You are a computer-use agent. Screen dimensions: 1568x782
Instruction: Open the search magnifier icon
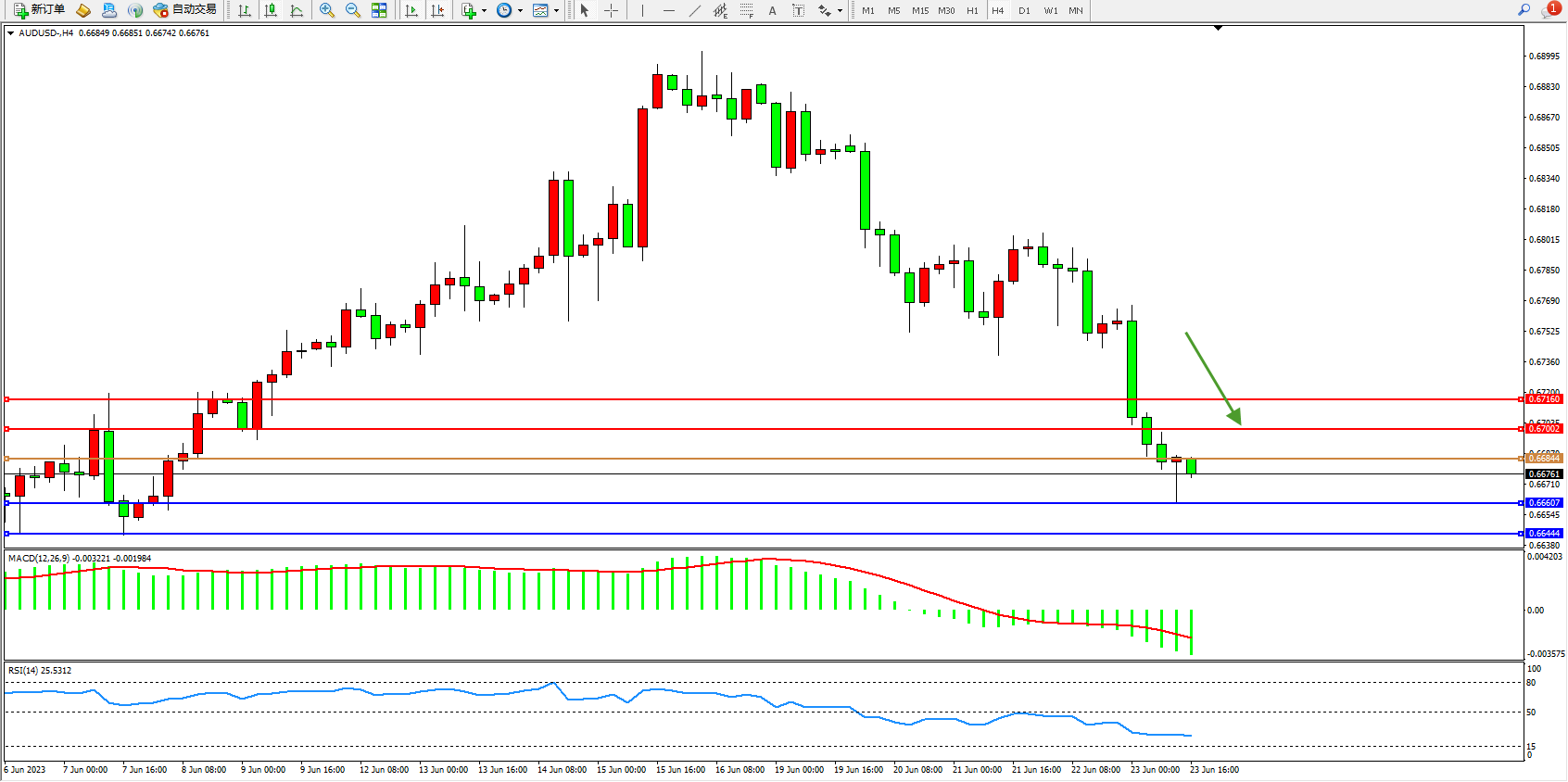pyautogui.click(x=1524, y=10)
